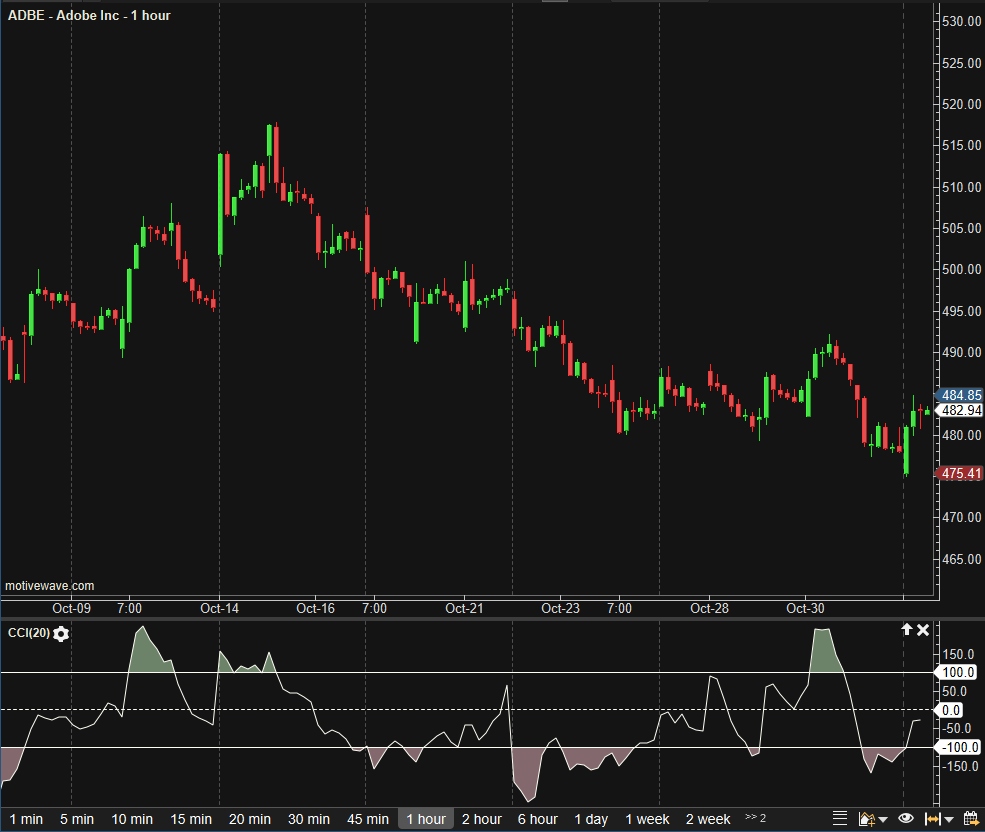This screenshot has height=832, width=985.
Task: Switch to the 1 min timeframe
Action: tap(25, 819)
